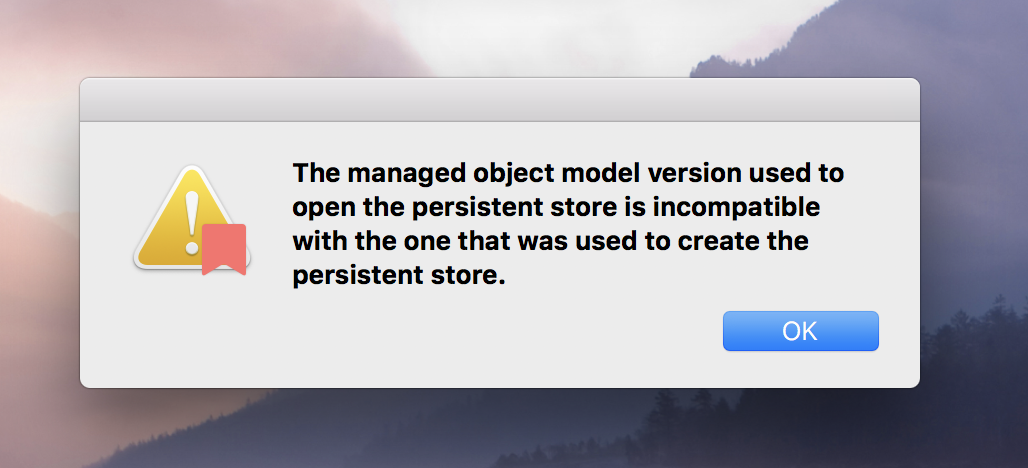This screenshot has width=1028, height=468.
Task: Dismiss the alert with the blue OK button
Action: coord(801,331)
